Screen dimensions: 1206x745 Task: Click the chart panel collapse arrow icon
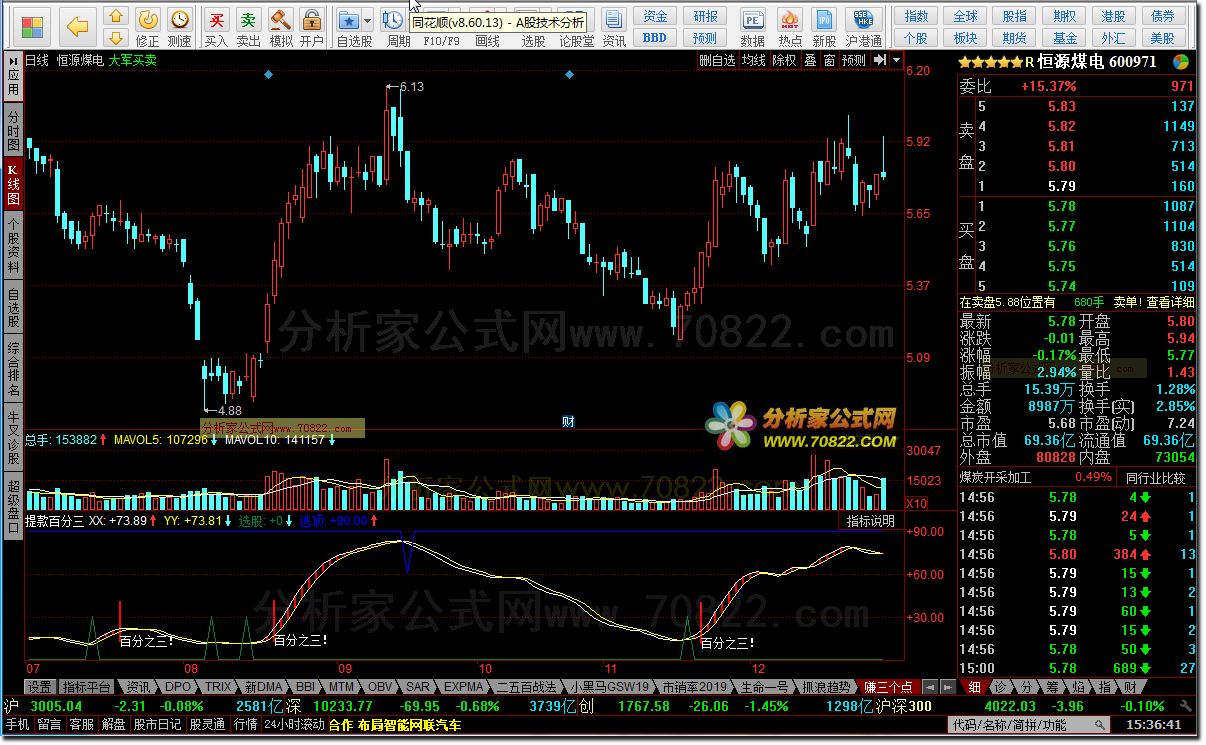878,60
